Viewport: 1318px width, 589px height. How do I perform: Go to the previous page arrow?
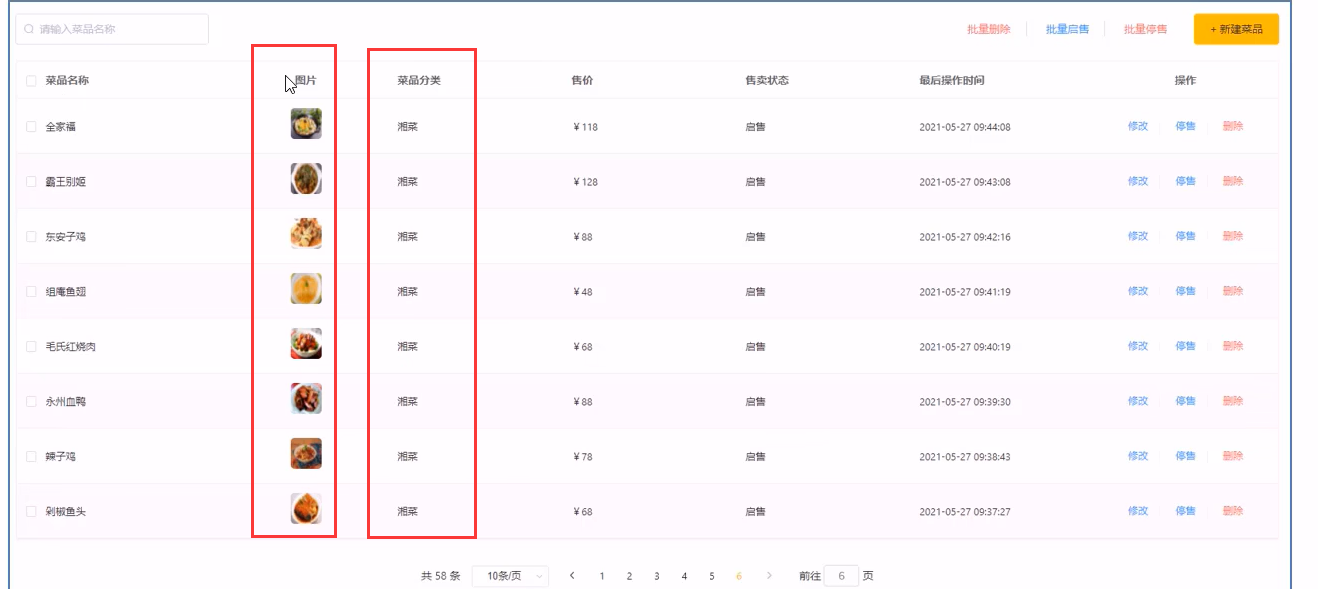[x=572, y=576]
